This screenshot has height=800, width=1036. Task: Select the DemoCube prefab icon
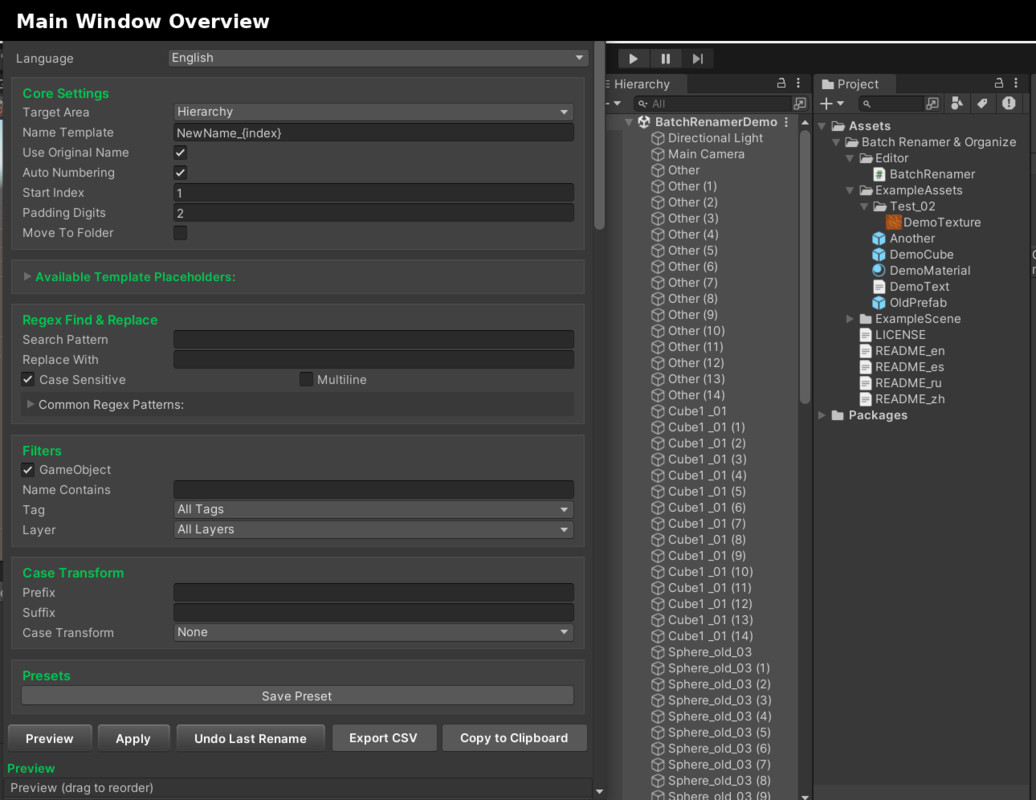click(x=879, y=254)
